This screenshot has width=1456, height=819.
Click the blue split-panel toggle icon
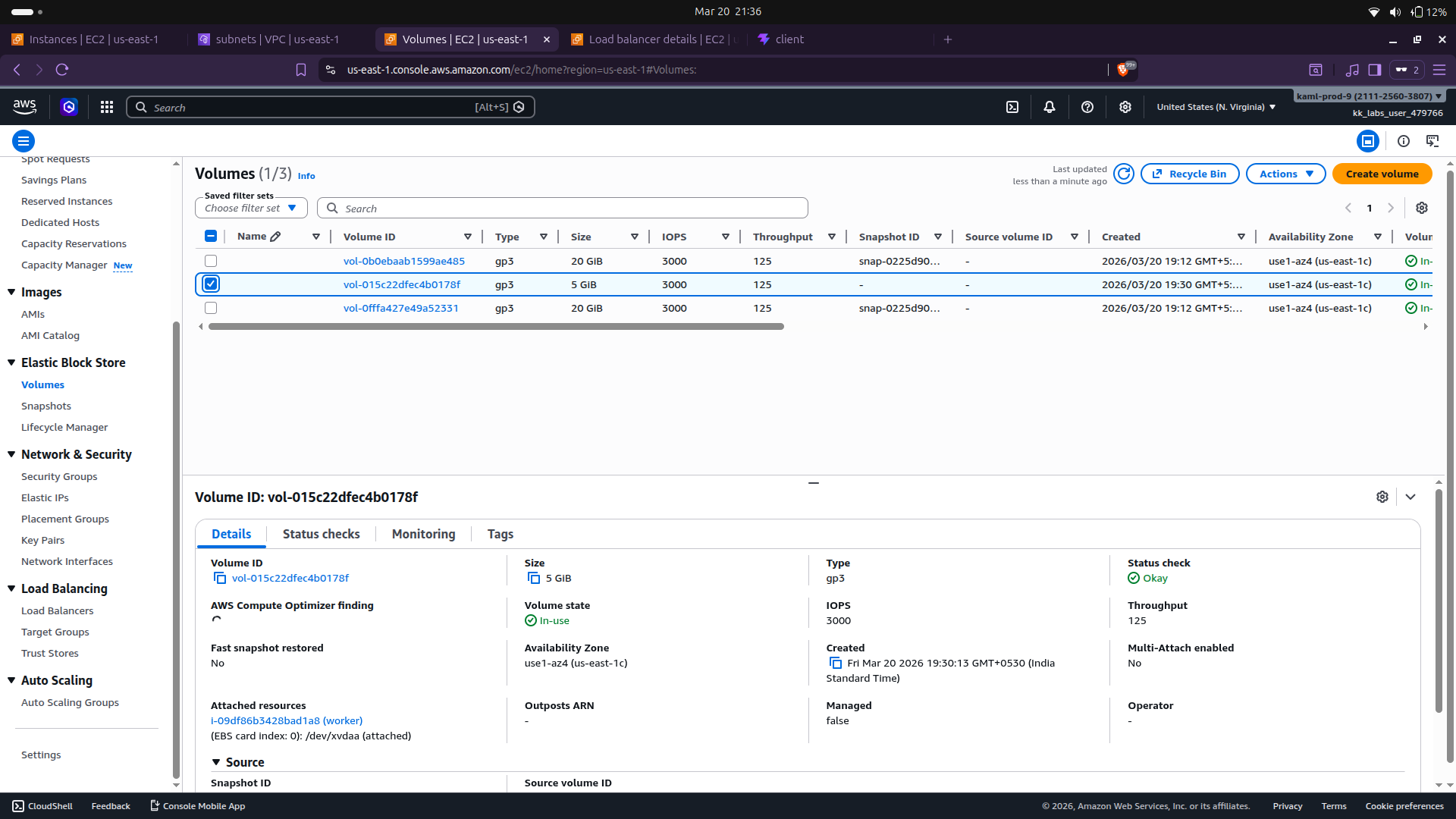(x=1368, y=141)
